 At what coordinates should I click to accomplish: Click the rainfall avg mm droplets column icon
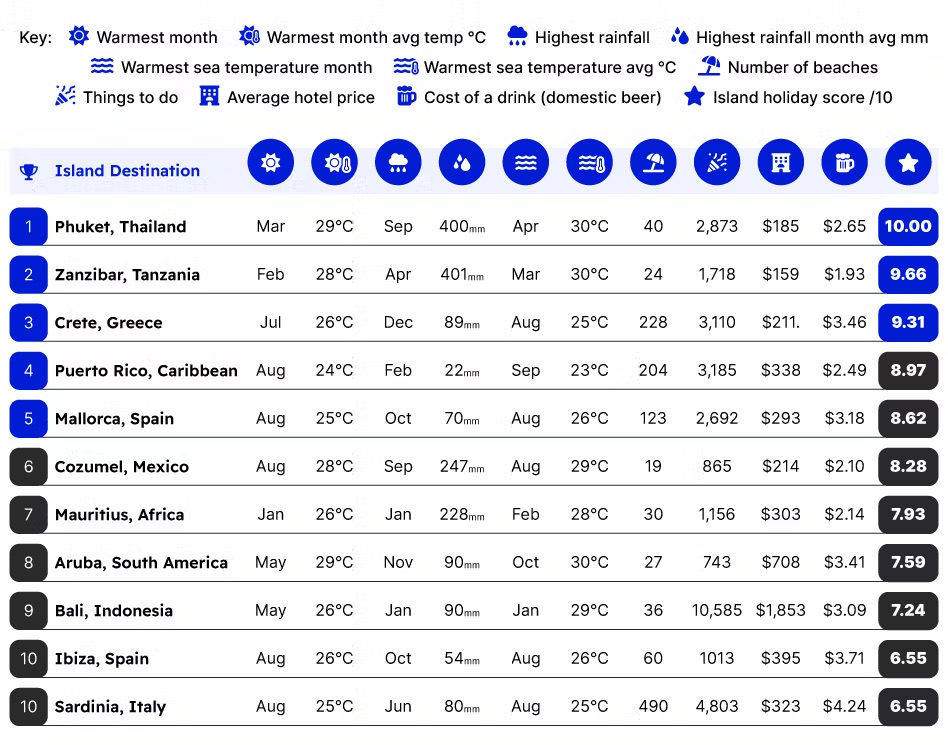[x=462, y=163]
